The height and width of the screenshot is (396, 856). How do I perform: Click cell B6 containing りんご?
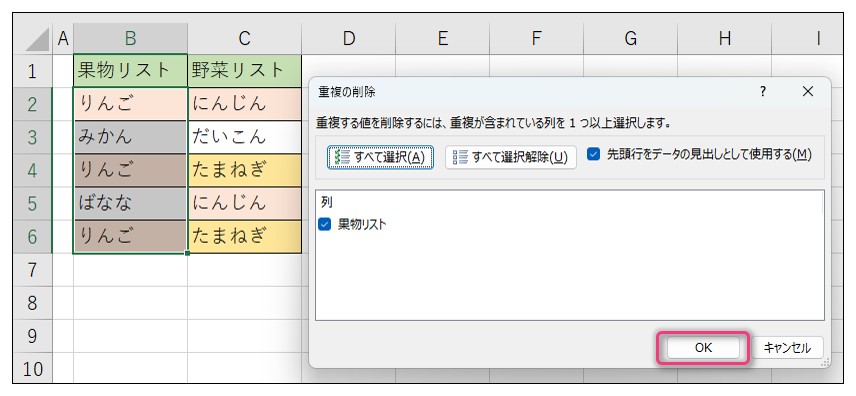pyautogui.click(x=130, y=237)
